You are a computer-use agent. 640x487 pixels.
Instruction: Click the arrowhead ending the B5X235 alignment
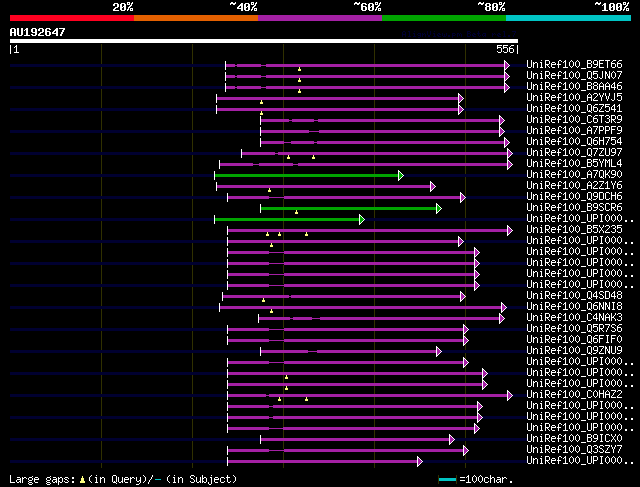point(510,231)
